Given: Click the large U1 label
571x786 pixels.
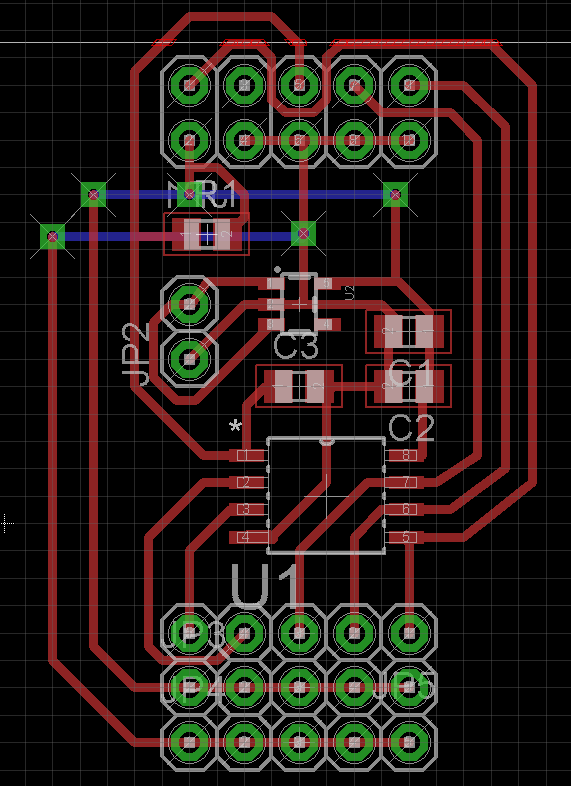Looking at the screenshot, I should coord(265,585).
